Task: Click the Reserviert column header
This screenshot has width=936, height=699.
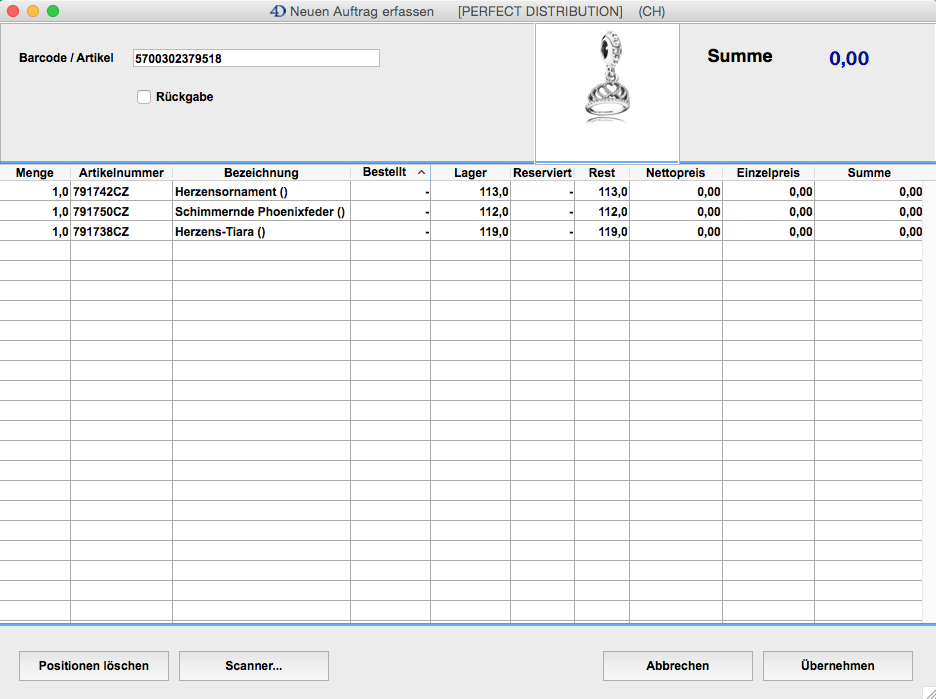Action: pyautogui.click(x=542, y=173)
